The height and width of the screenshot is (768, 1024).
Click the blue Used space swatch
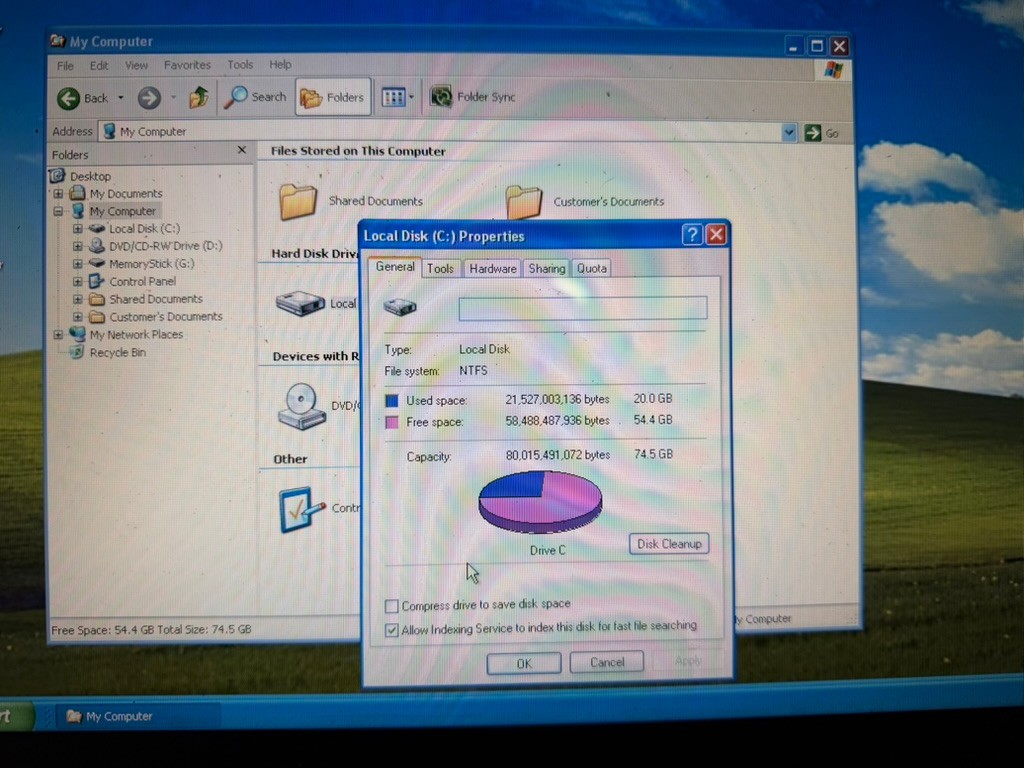(392, 400)
